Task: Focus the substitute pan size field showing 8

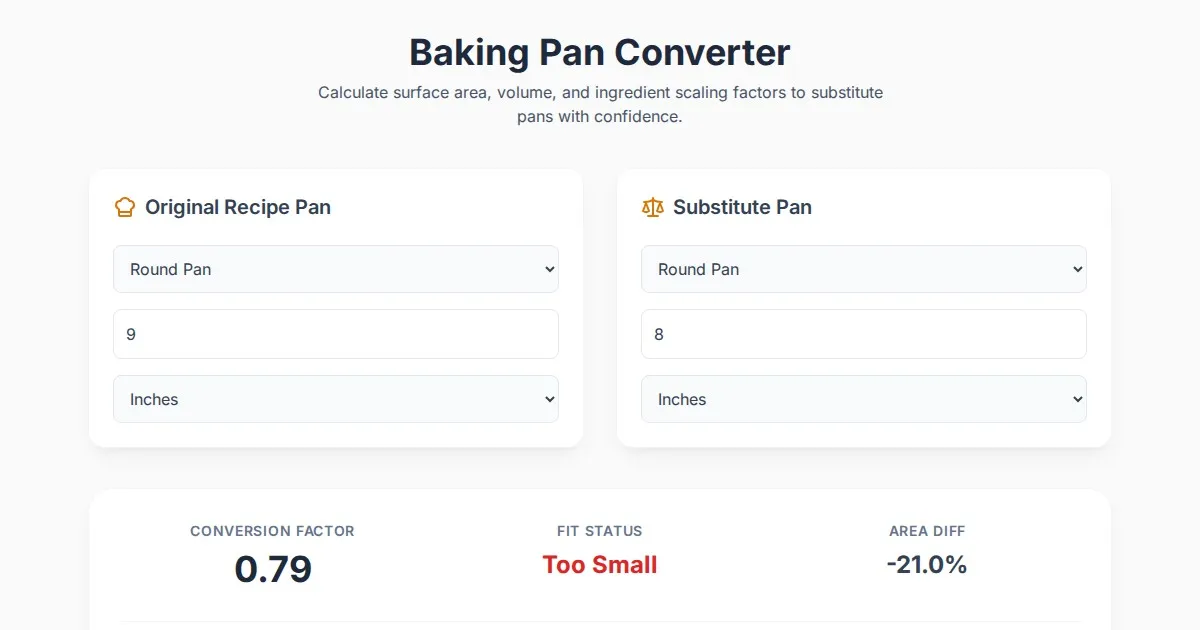Action: point(863,334)
